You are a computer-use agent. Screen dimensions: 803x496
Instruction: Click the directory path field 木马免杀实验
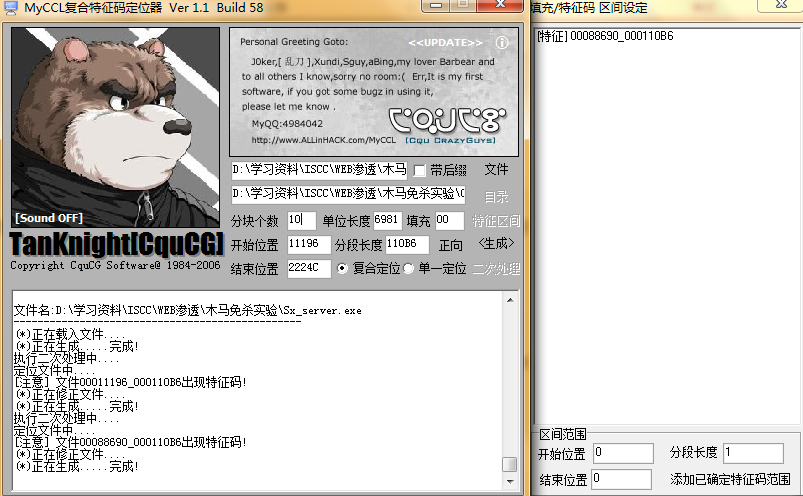pos(348,194)
